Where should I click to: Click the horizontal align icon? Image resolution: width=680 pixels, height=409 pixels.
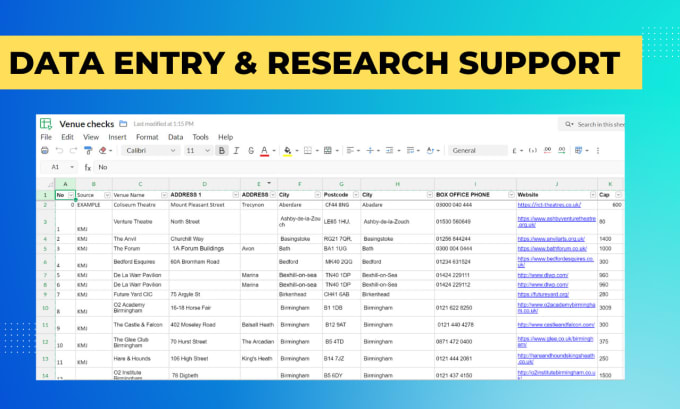pos(350,151)
